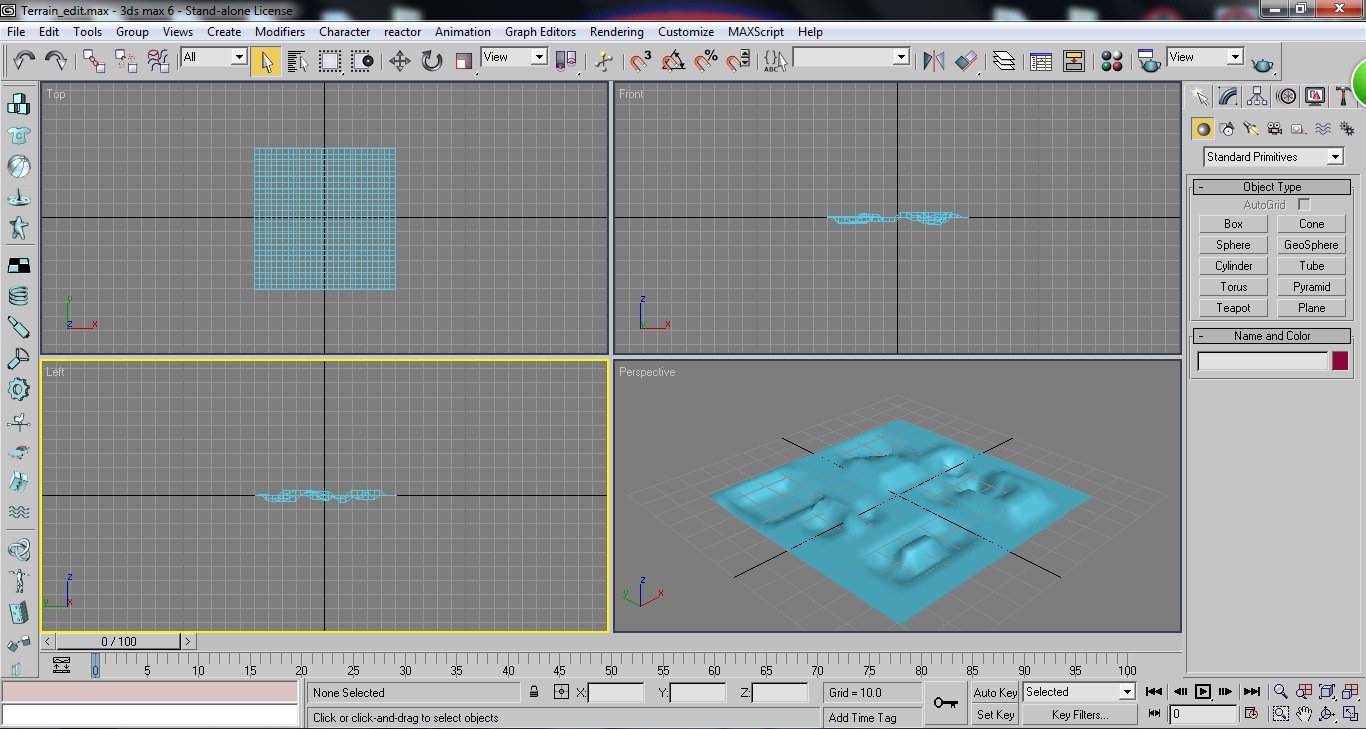Select the Geometry category icon in Create panel
The height and width of the screenshot is (729, 1366).
pos(1202,128)
